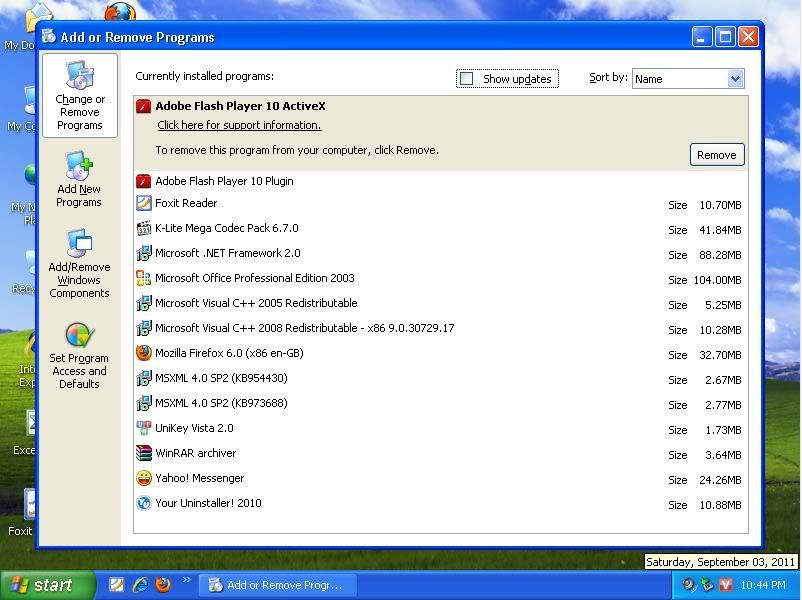The width and height of the screenshot is (802, 600).
Task: Select the Adobe Flash Player 10 Plugin icon
Action: [x=143, y=181]
